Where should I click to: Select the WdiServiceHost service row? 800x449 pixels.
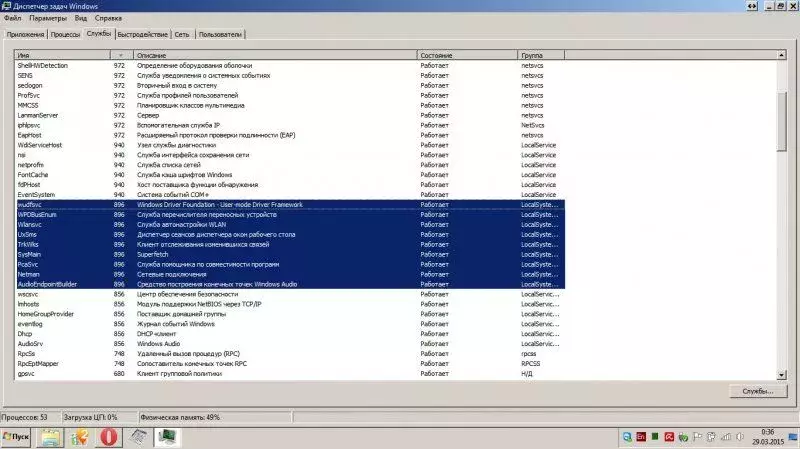point(290,145)
